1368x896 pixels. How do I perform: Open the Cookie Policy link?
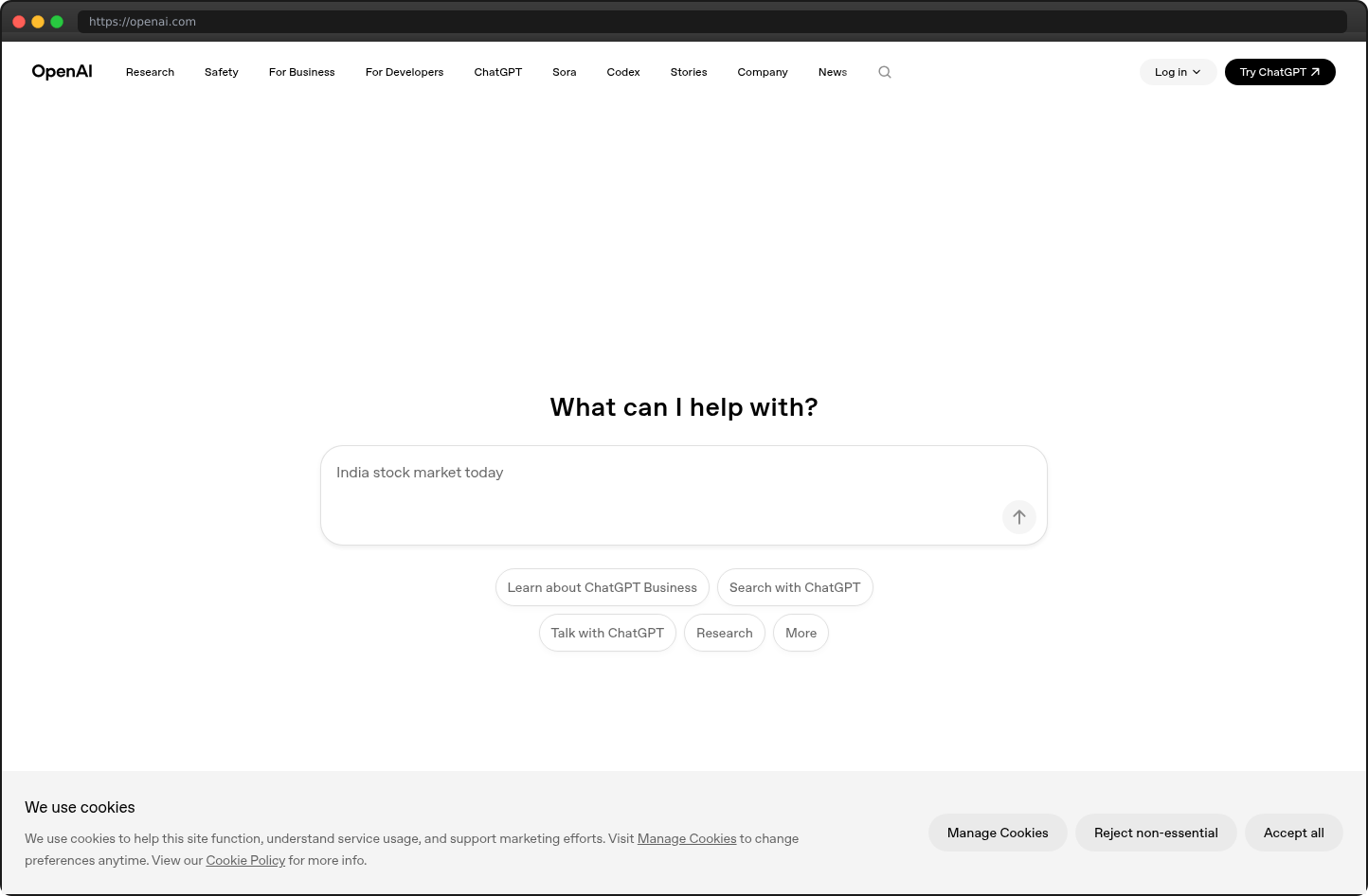point(245,860)
